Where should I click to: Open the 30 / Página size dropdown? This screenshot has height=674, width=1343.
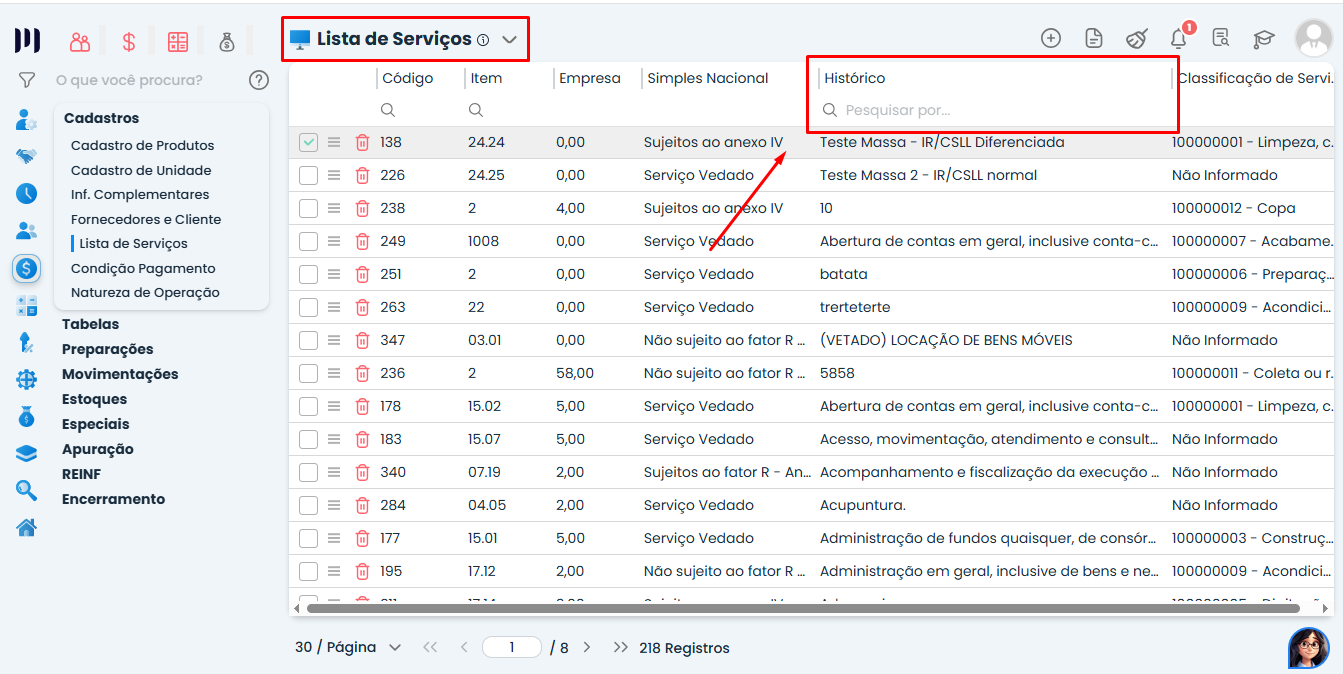[x=348, y=648]
